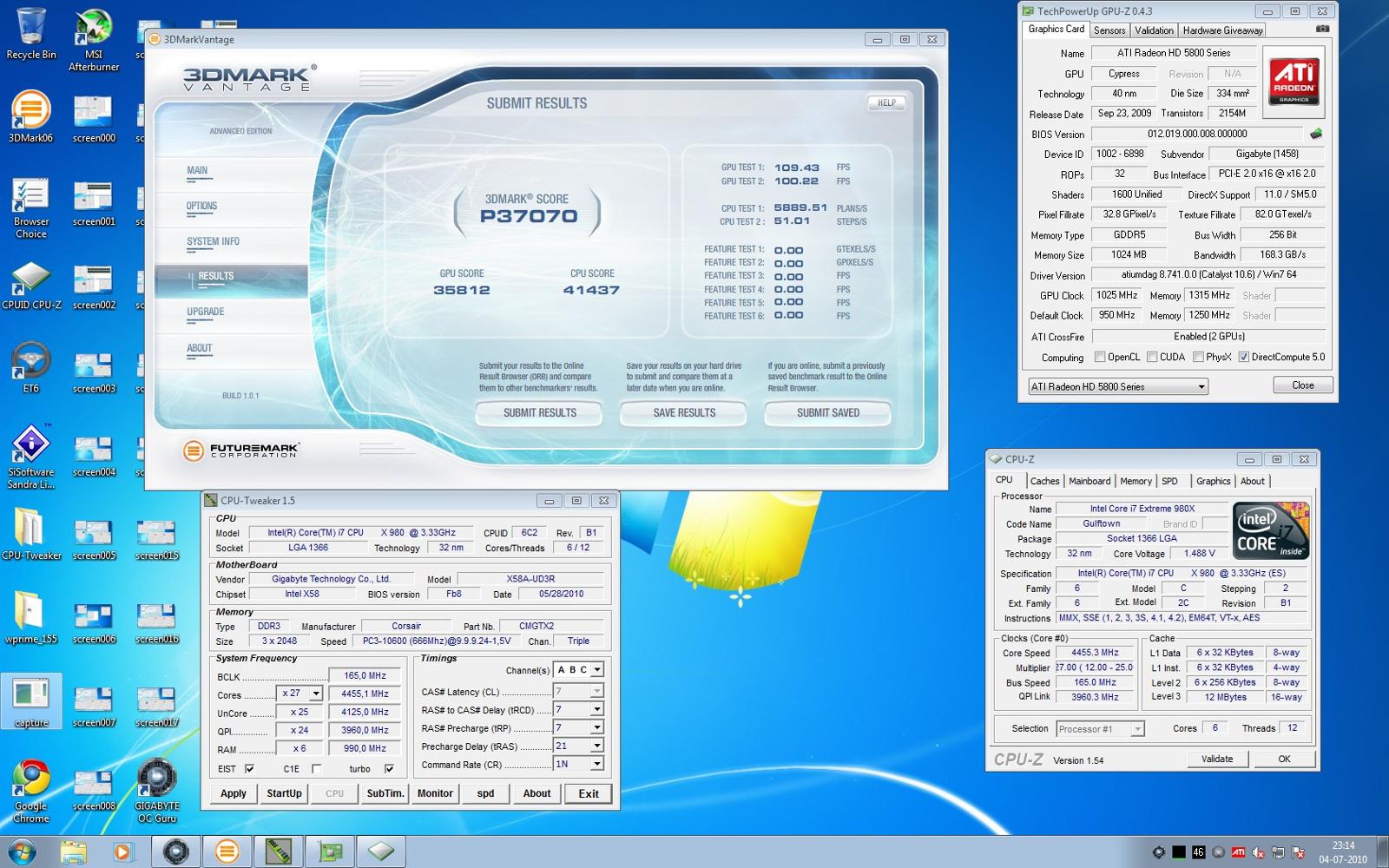This screenshot has height=868, width=1389.
Task: Click the Validate button in CPU-Z
Action: click(x=1217, y=759)
